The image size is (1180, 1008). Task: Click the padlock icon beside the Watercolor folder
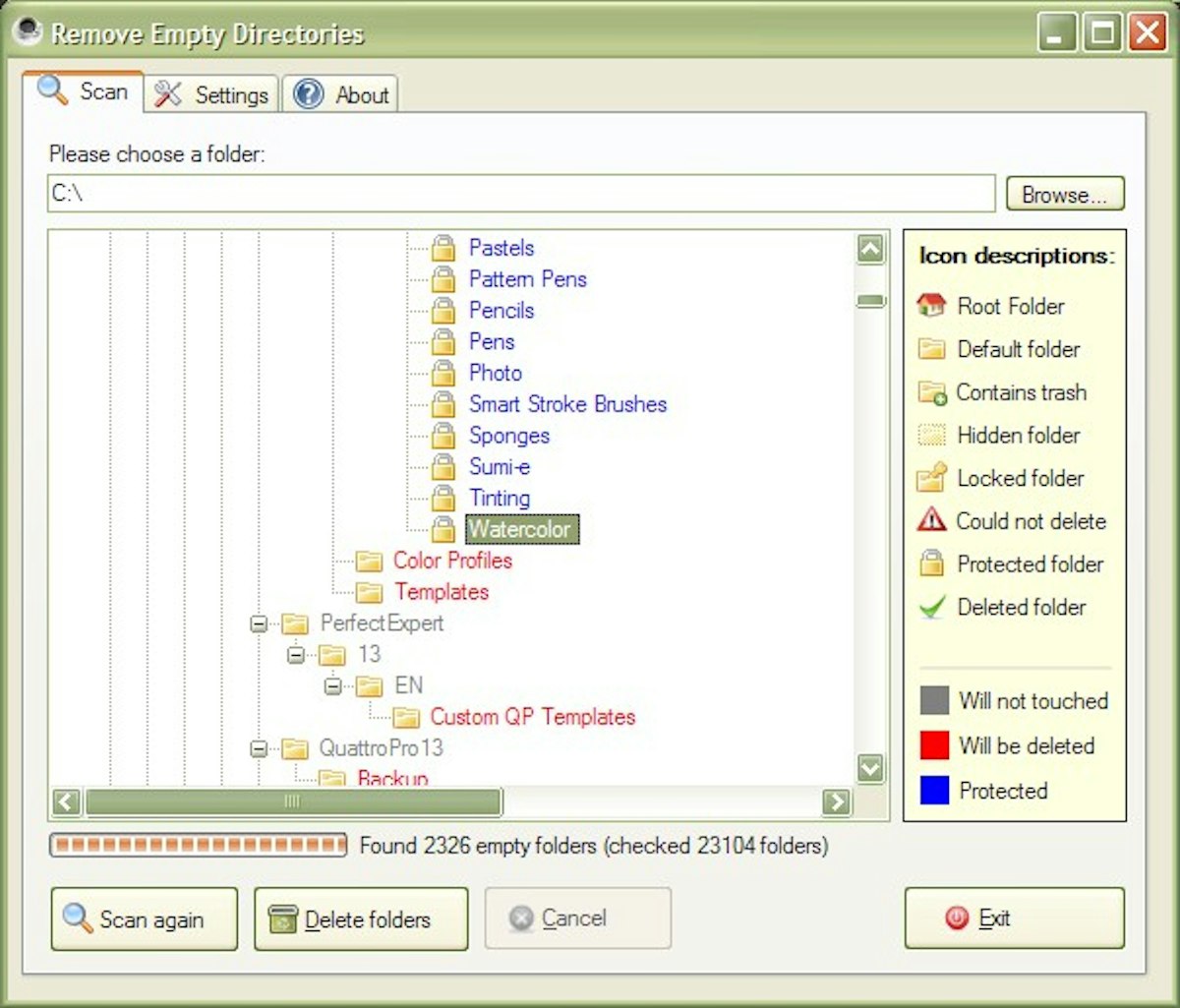tap(442, 529)
